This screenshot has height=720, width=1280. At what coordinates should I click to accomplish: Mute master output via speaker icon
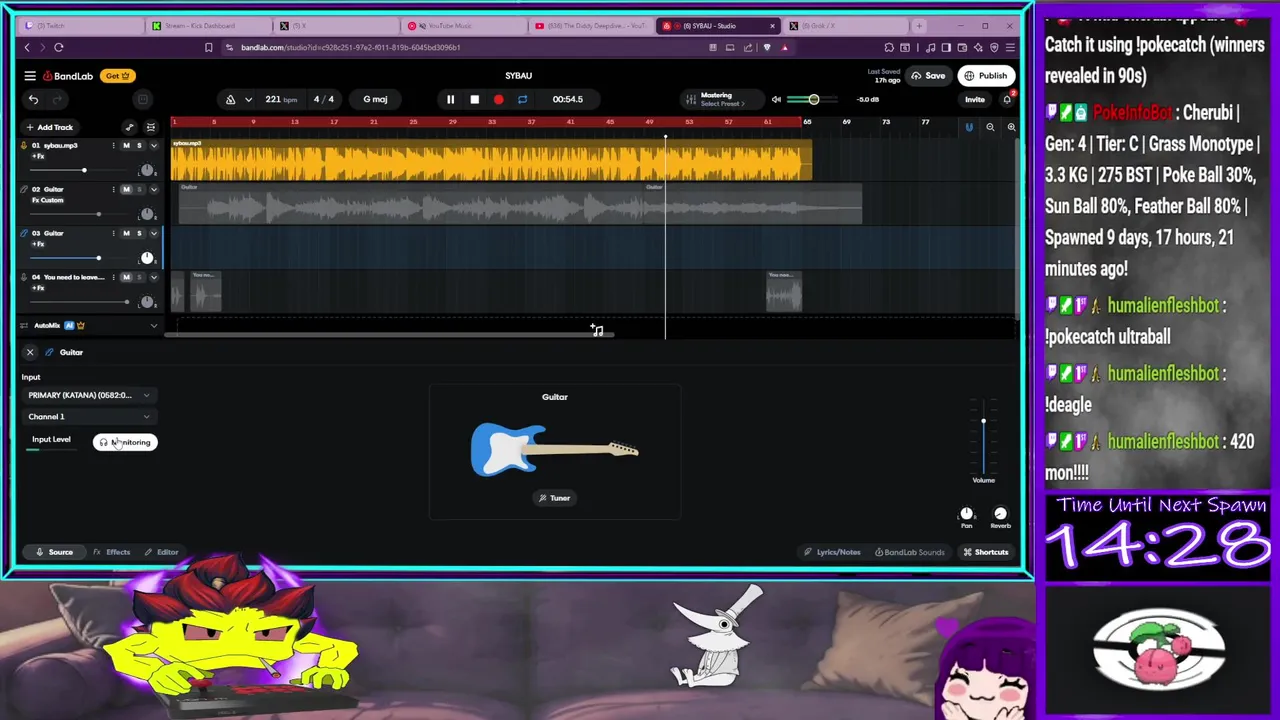pyautogui.click(x=776, y=99)
